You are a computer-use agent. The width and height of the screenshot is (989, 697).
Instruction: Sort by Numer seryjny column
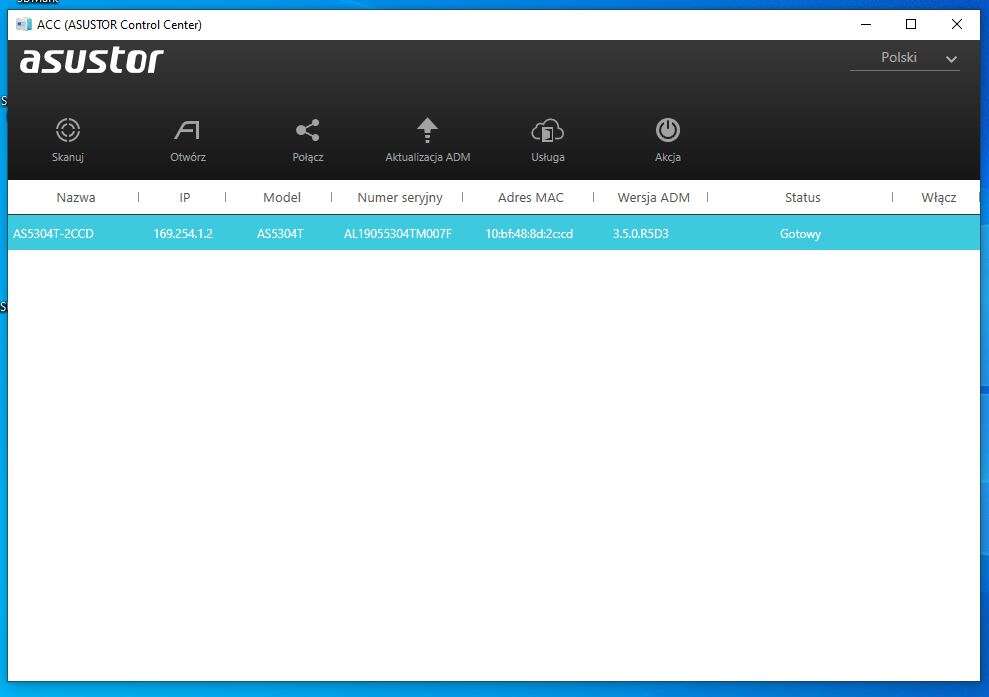point(399,198)
